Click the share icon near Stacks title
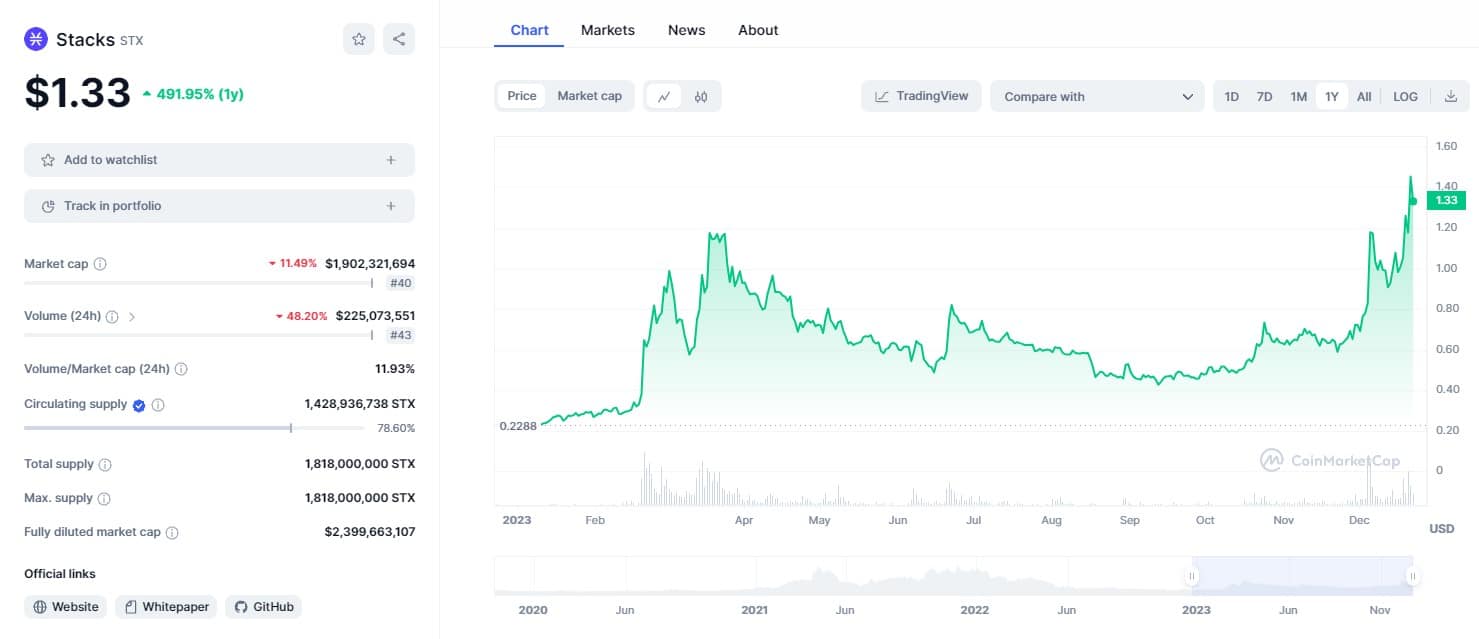This screenshot has width=1479, height=639. click(399, 39)
